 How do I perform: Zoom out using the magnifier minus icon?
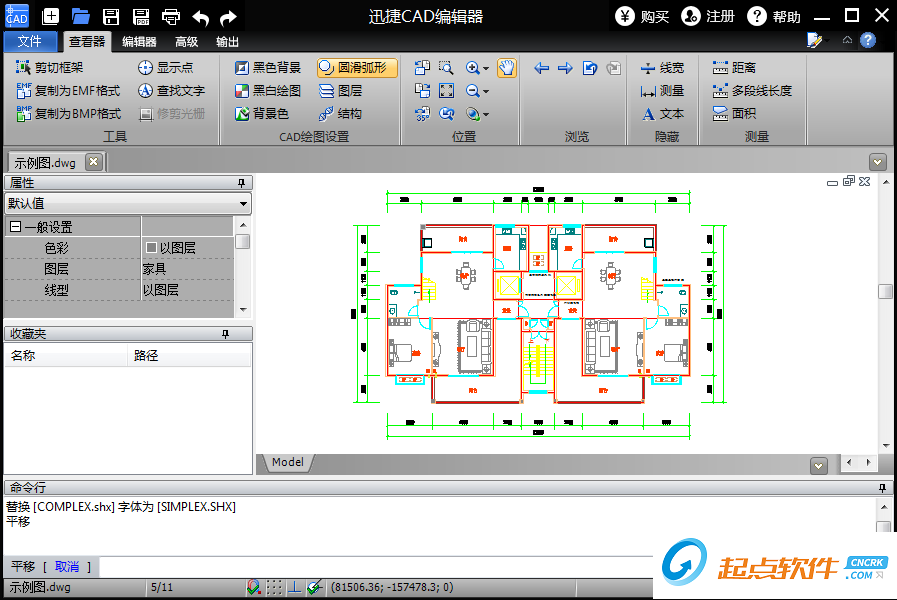(x=472, y=91)
